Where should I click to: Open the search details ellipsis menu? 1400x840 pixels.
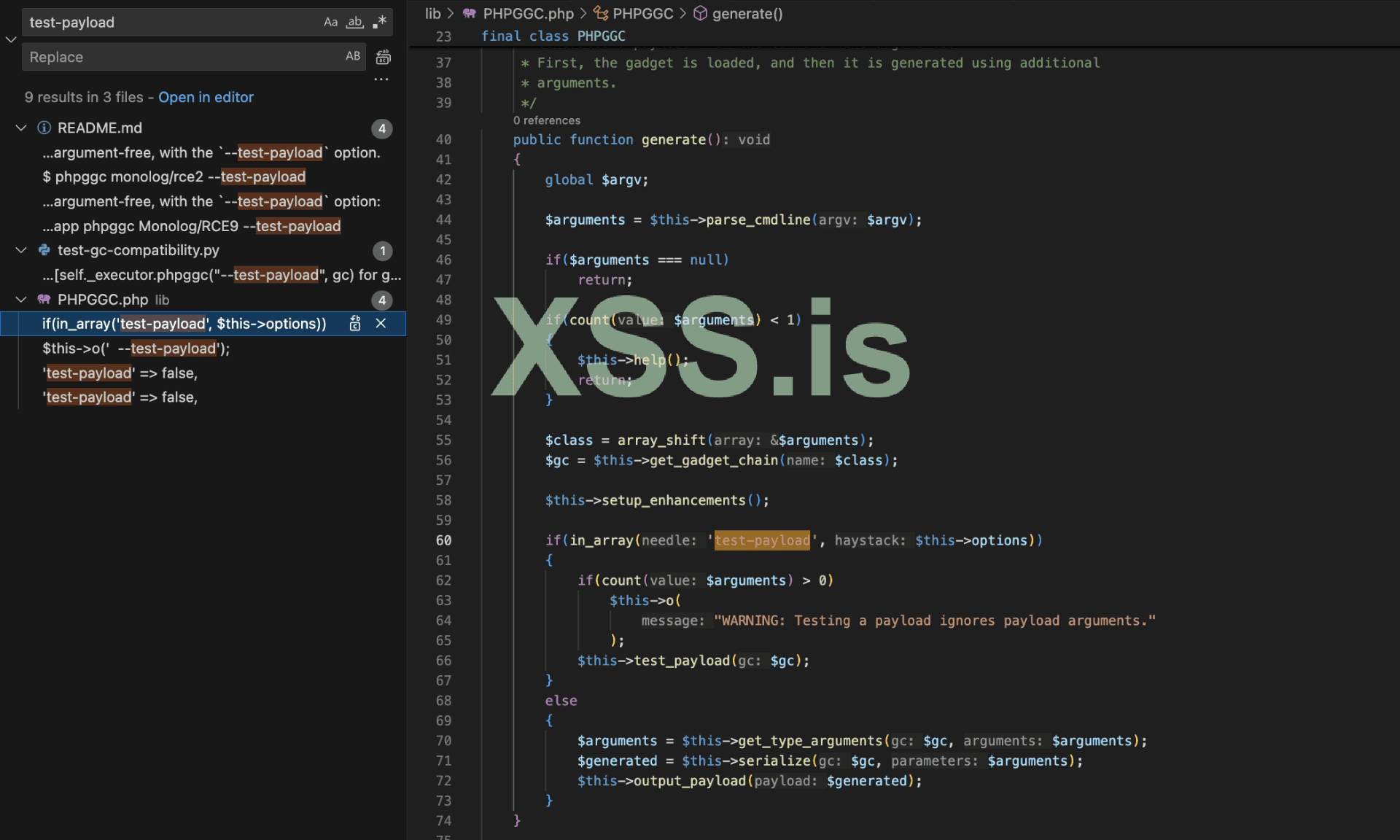(x=381, y=79)
